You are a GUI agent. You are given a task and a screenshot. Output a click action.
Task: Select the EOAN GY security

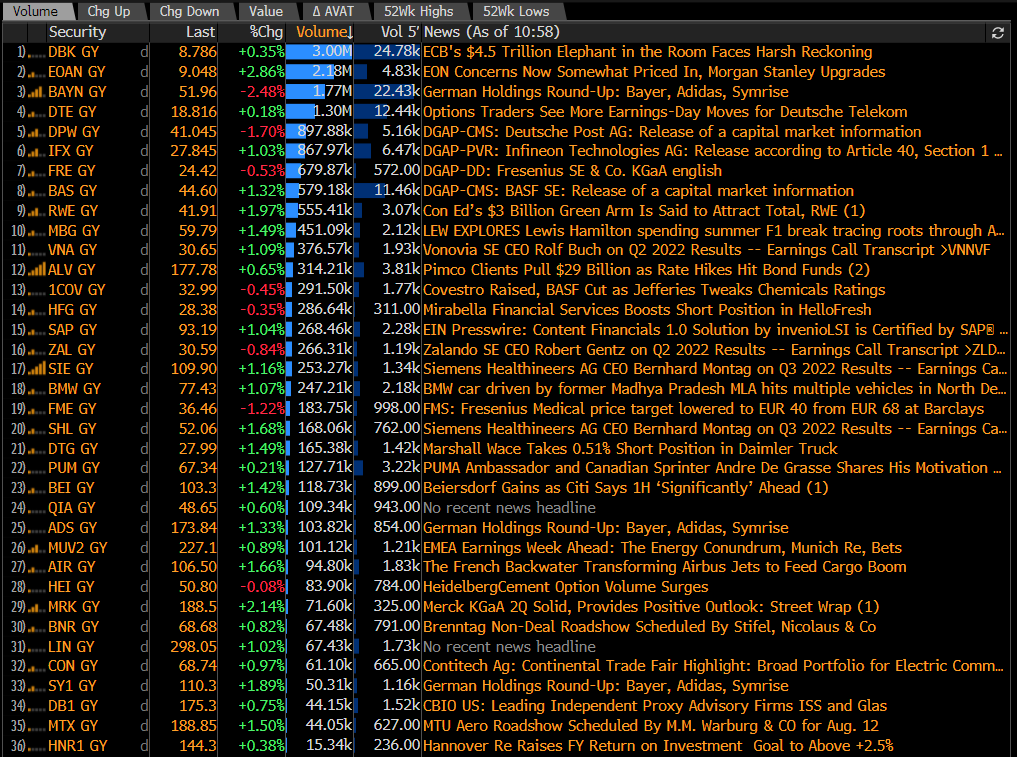tap(77, 72)
